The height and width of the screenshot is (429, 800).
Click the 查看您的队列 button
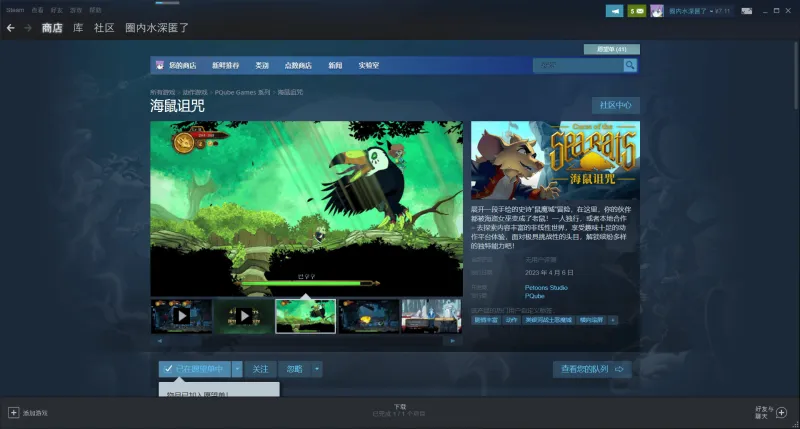pyautogui.click(x=592, y=369)
